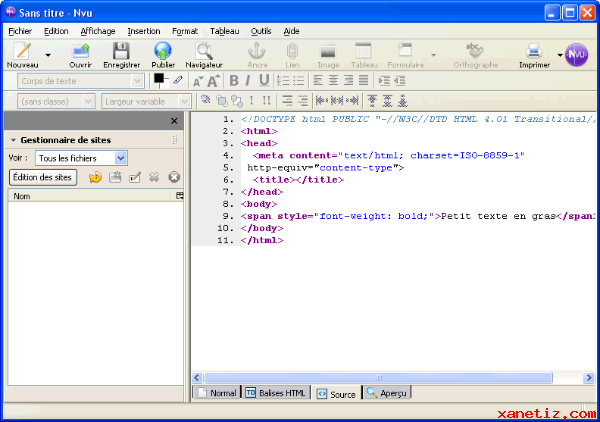Justify text alignment
This screenshot has width=600, height=422.
(x=363, y=80)
